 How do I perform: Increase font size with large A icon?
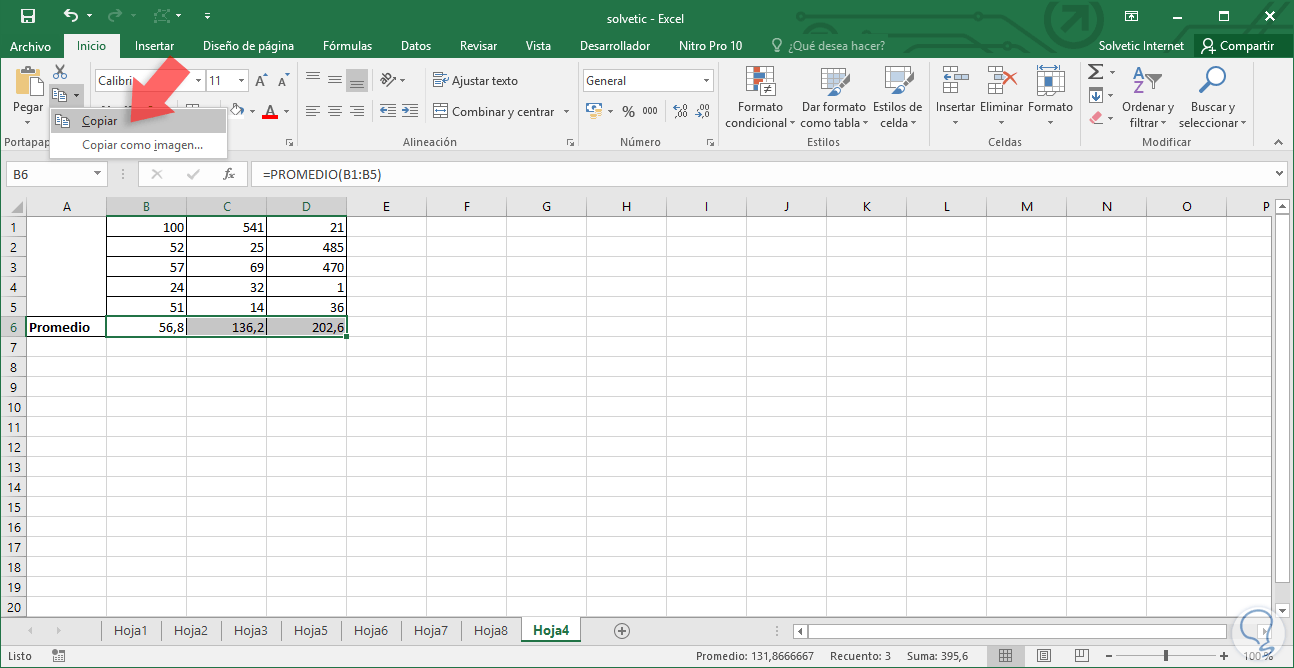click(261, 81)
